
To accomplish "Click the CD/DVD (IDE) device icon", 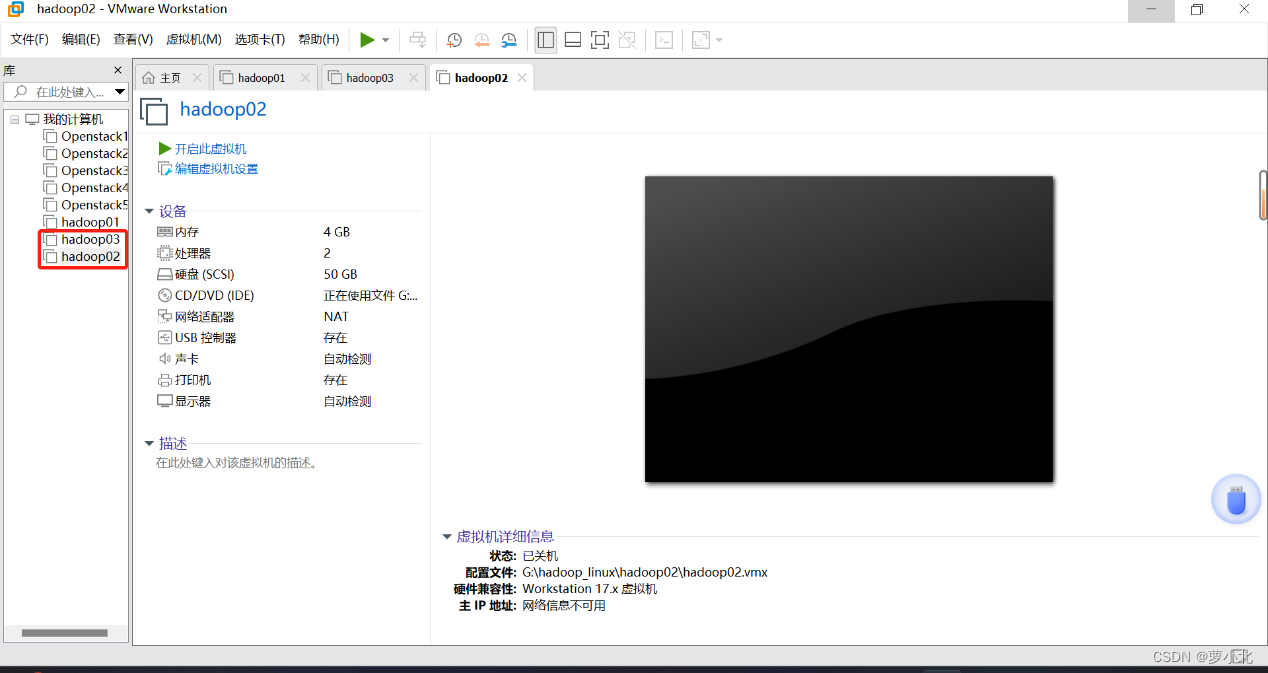I will click(x=165, y=295).
